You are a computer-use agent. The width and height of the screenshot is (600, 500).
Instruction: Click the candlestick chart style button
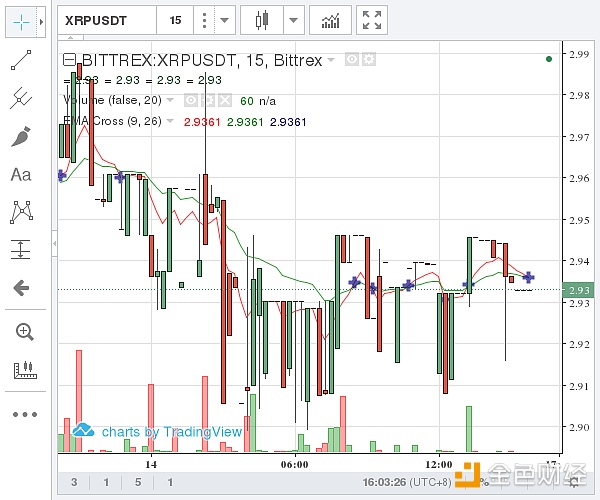[262, 20]
